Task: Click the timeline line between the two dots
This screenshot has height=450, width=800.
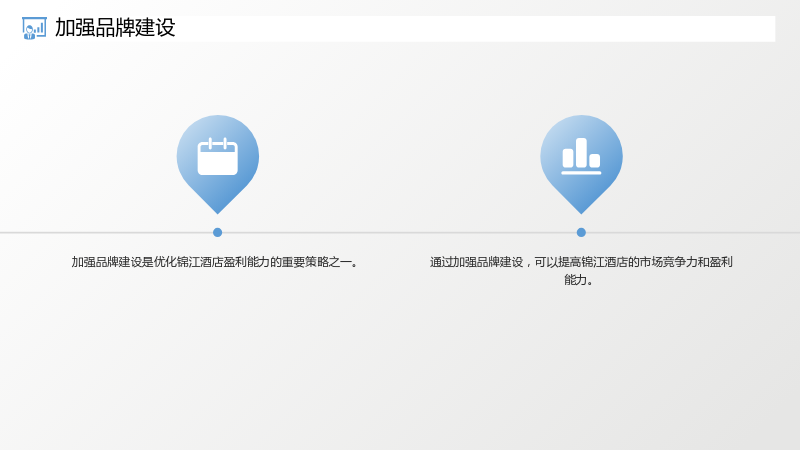Action: click(x=399, y=233)
